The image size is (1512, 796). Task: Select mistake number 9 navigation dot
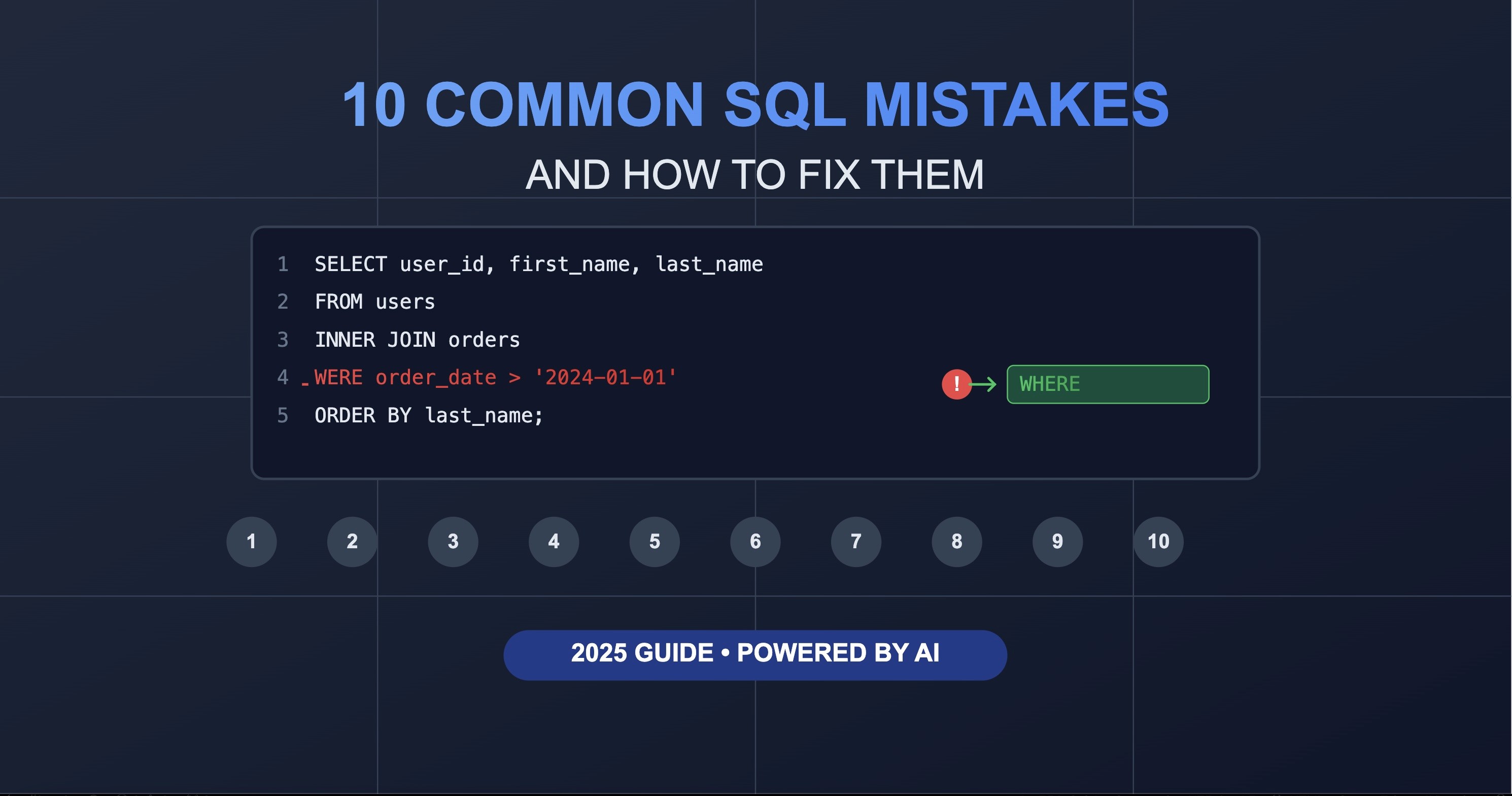(x=1057, y=541)
